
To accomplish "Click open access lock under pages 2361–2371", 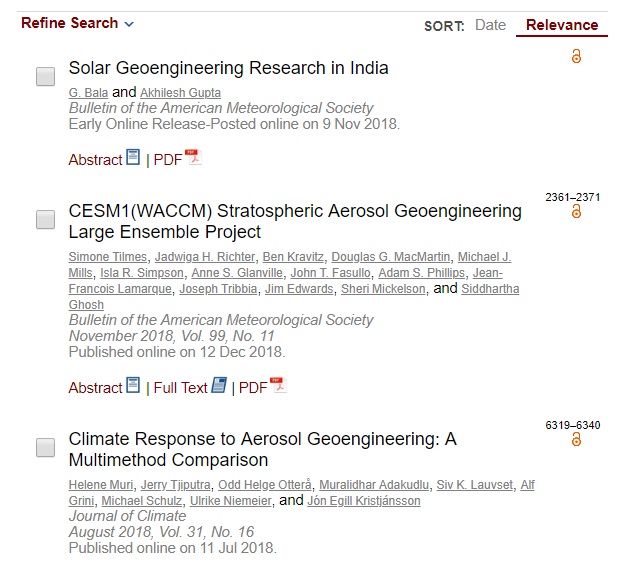I will [576, 211].
